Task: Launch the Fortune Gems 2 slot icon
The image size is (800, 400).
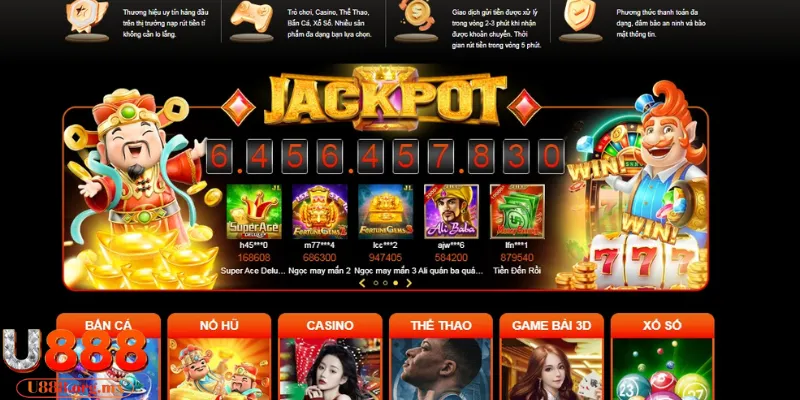Action: tap(320, 211)
